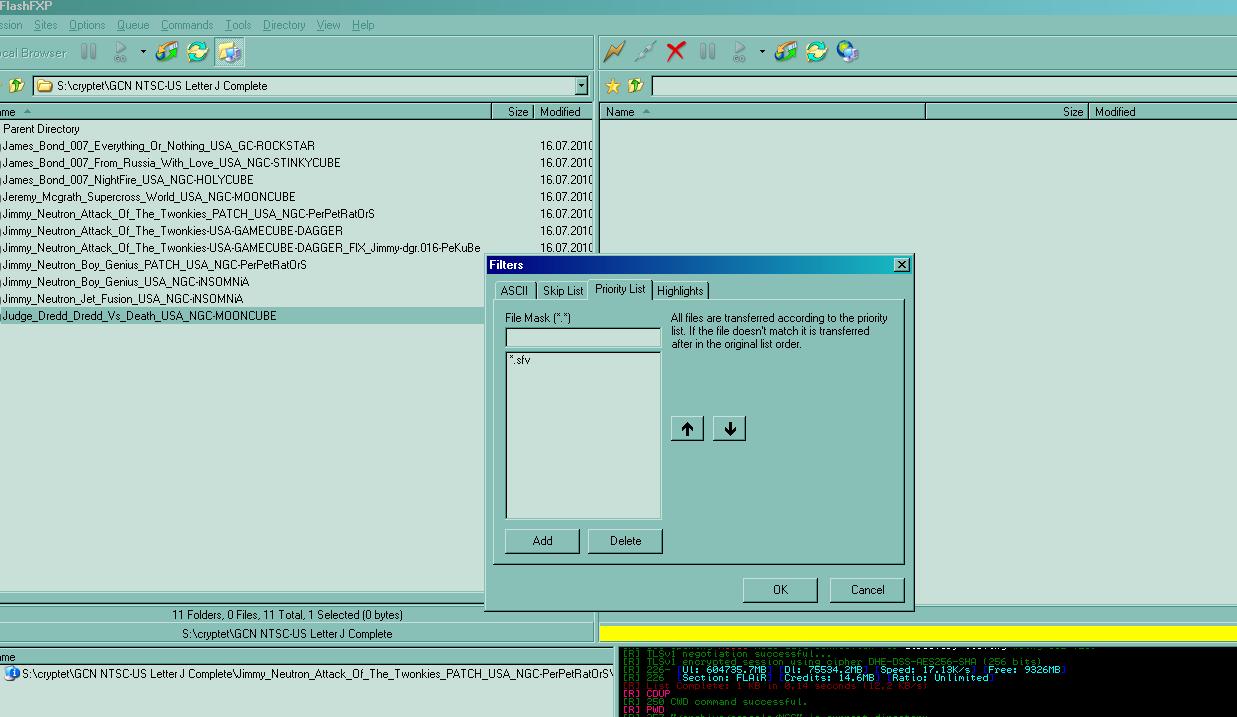Click the star bookmarks icon
This screenshot has height=717, width=1237.
point(612,86)
